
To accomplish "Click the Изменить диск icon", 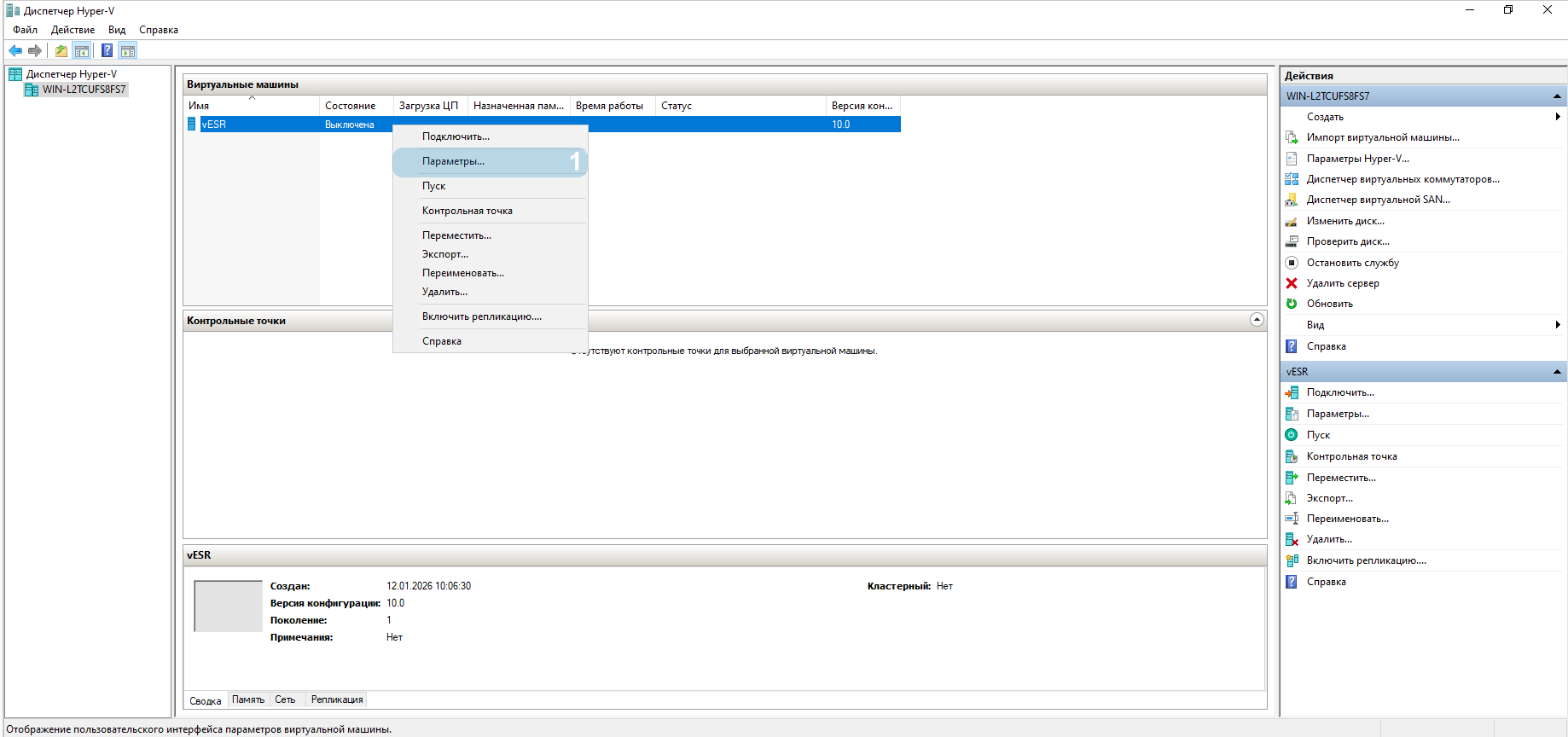I will coord(1292,221).
